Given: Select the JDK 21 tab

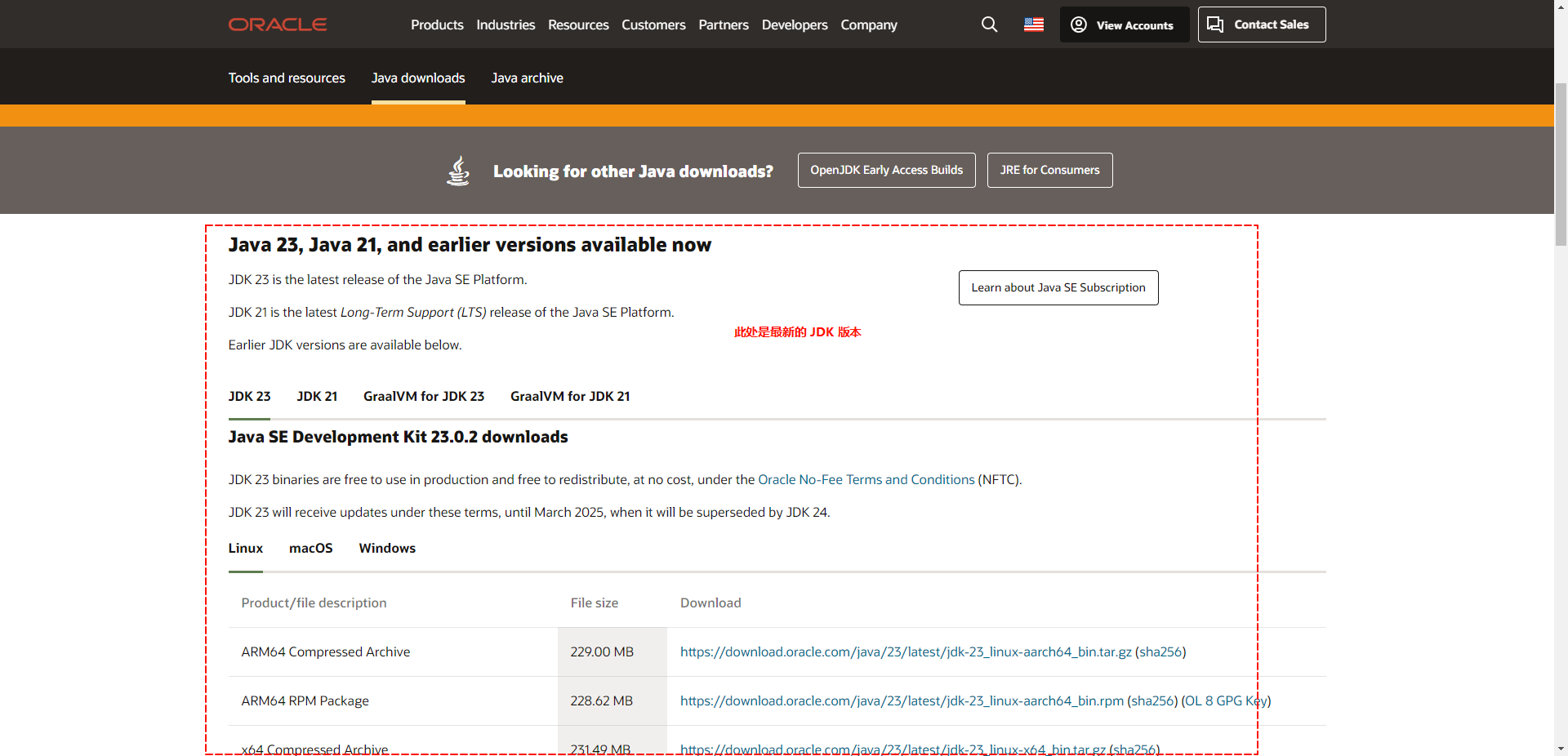Looking at the screenshot, I should click(317, 396).
